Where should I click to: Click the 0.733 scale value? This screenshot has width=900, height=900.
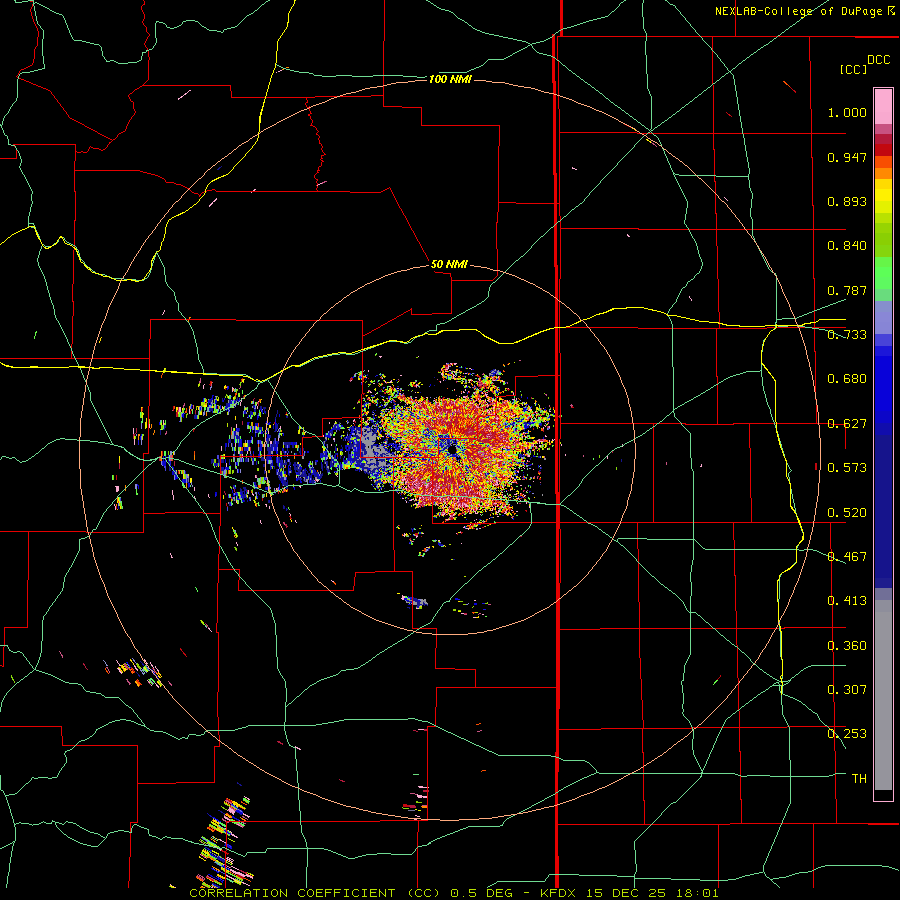(847, 335)
